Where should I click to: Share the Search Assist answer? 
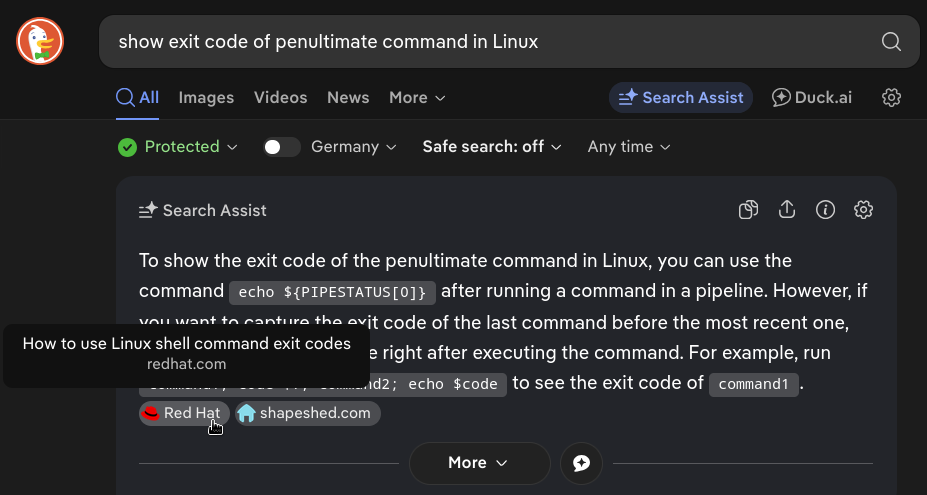[x=787, y=210]
